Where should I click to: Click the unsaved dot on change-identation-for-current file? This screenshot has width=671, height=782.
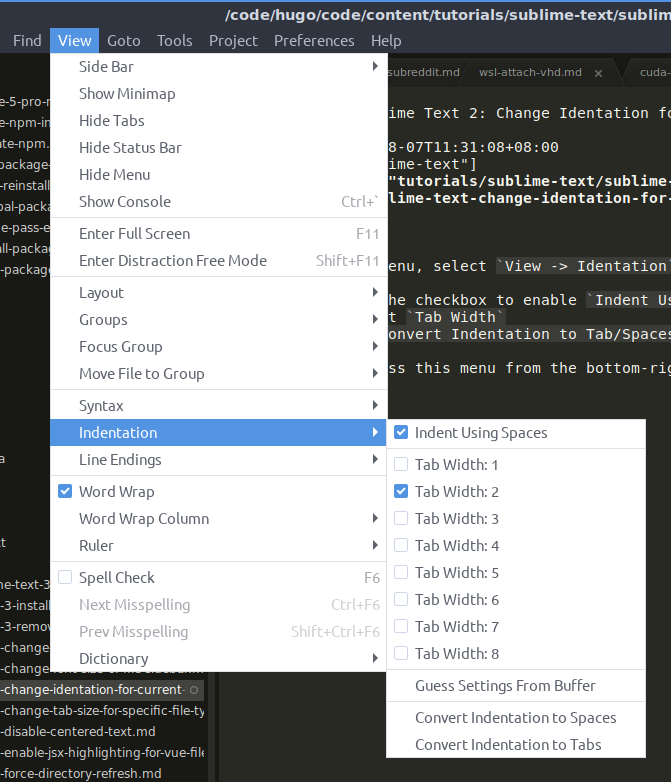click(194, 690)
